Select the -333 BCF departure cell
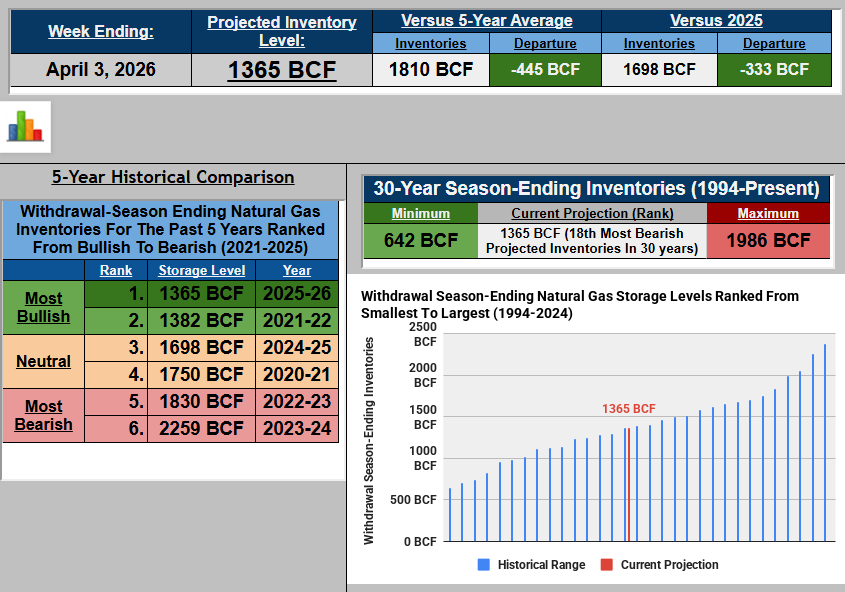 pos(774,69)
